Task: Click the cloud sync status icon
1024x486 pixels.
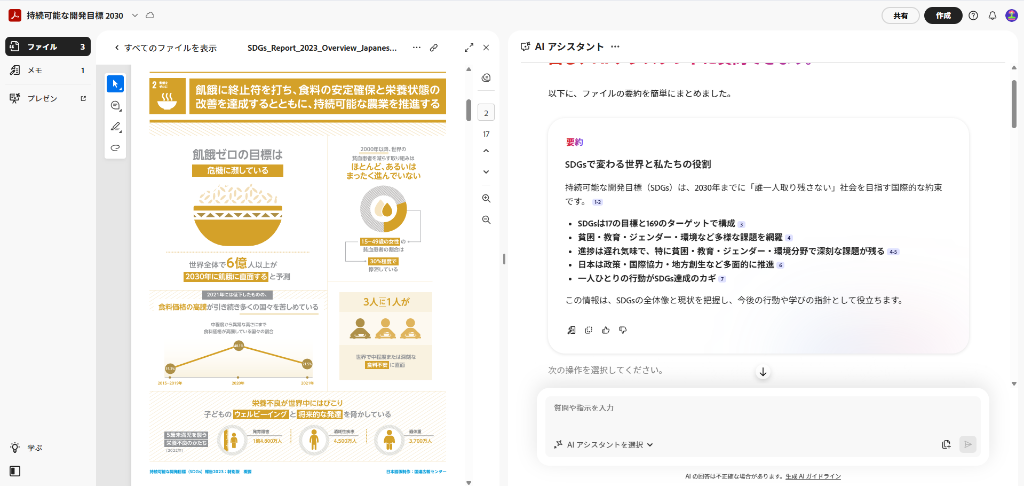Action: pos(151,15)
